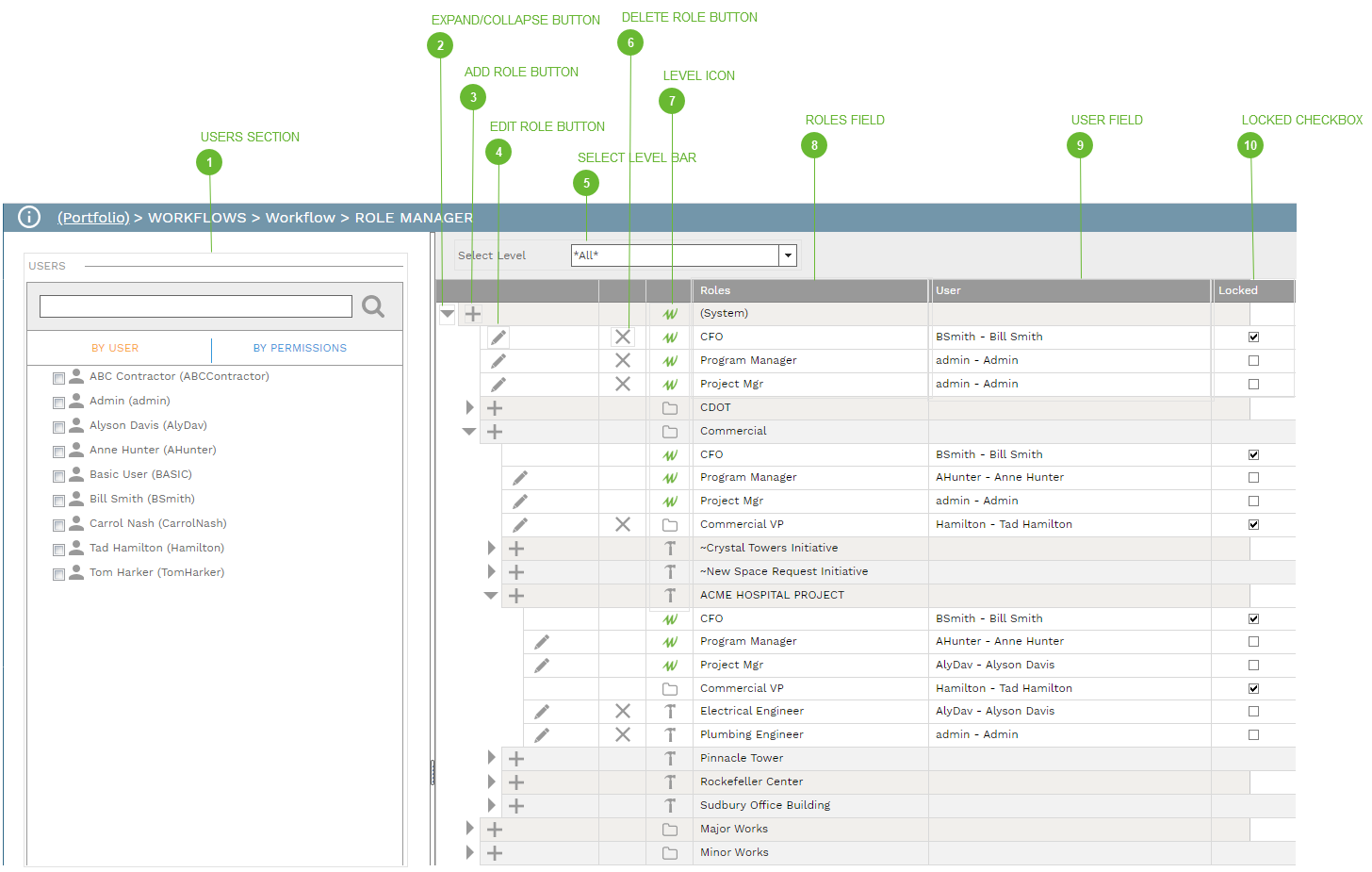Expand the Minor Works node
The width and height of the screenshot is (1372, 872).
469,852
